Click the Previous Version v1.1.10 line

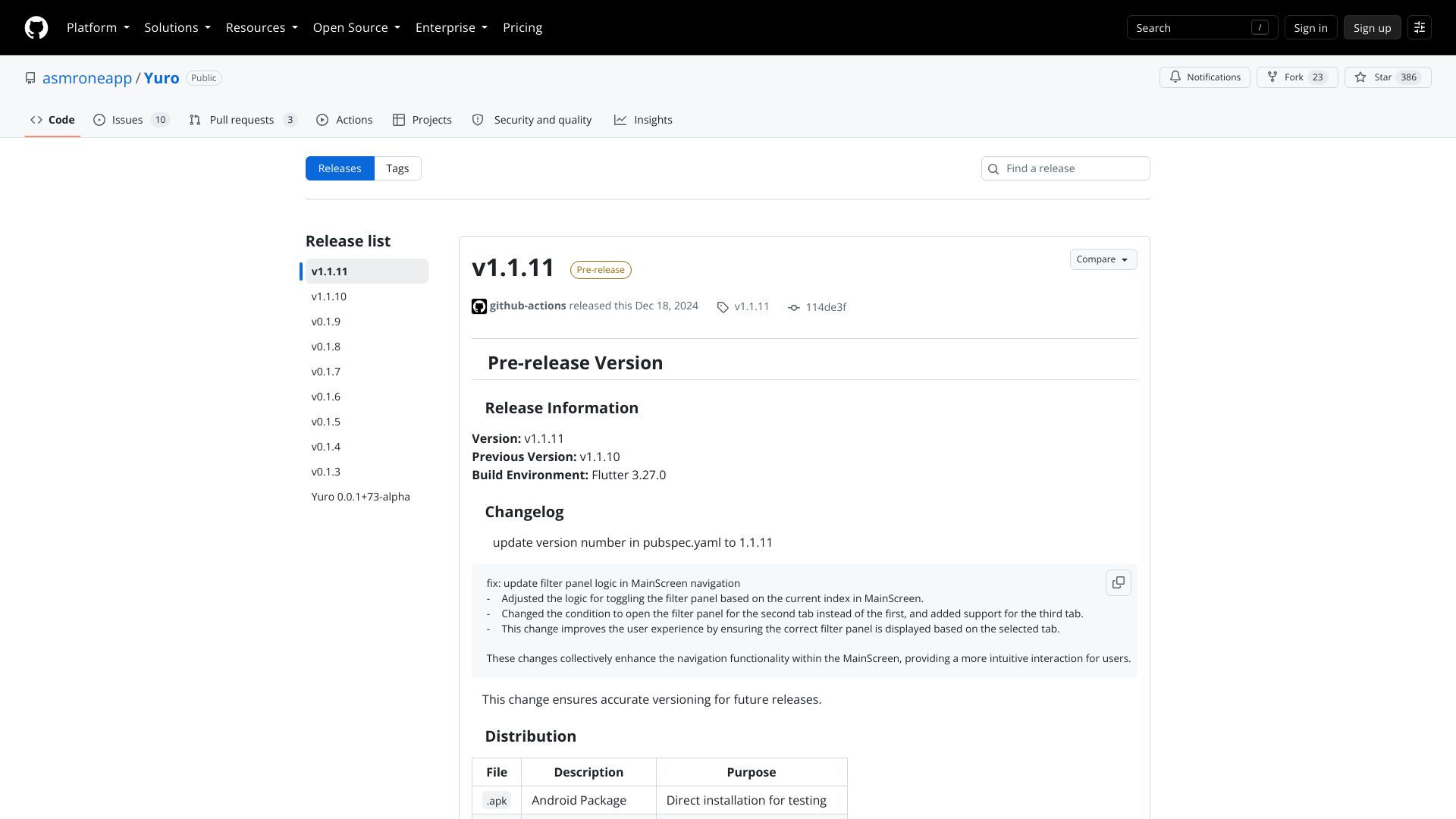[x=546, y=457]
